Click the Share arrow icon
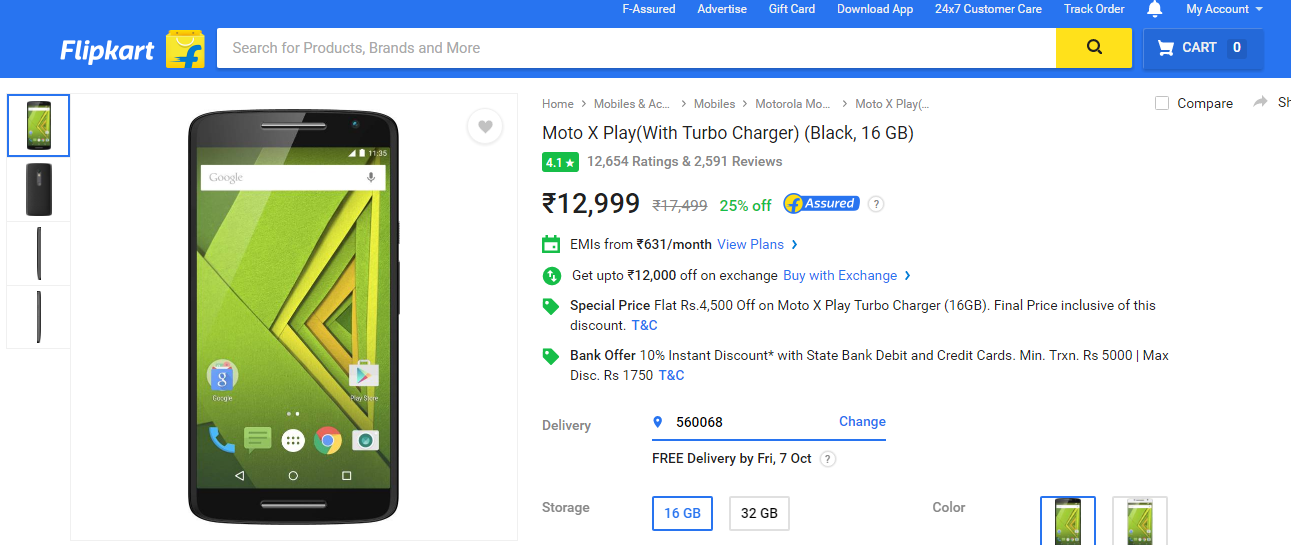Screen dimensions: 1291x547 pos(1260,102)
